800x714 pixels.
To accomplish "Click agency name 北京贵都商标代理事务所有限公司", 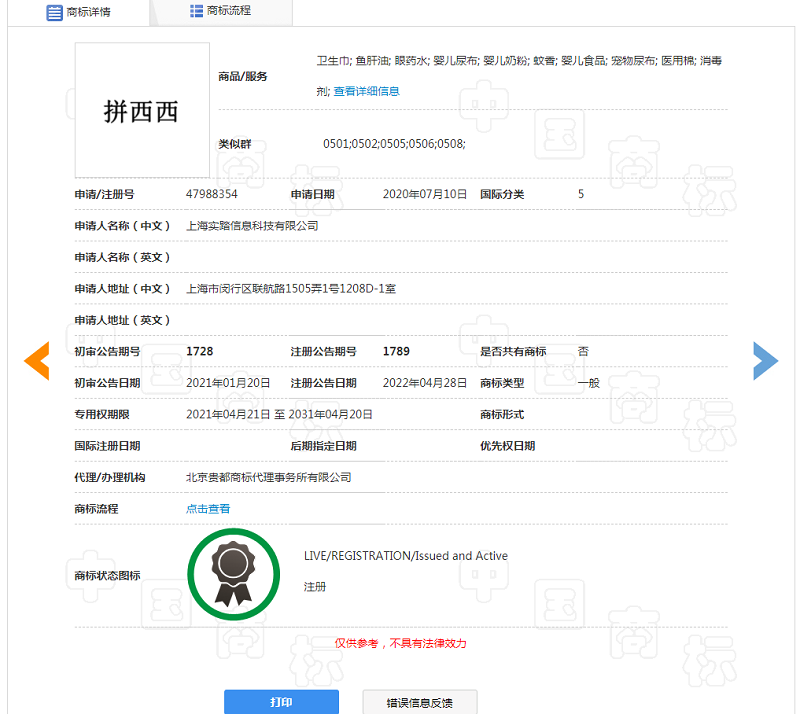I will (268, 478).
